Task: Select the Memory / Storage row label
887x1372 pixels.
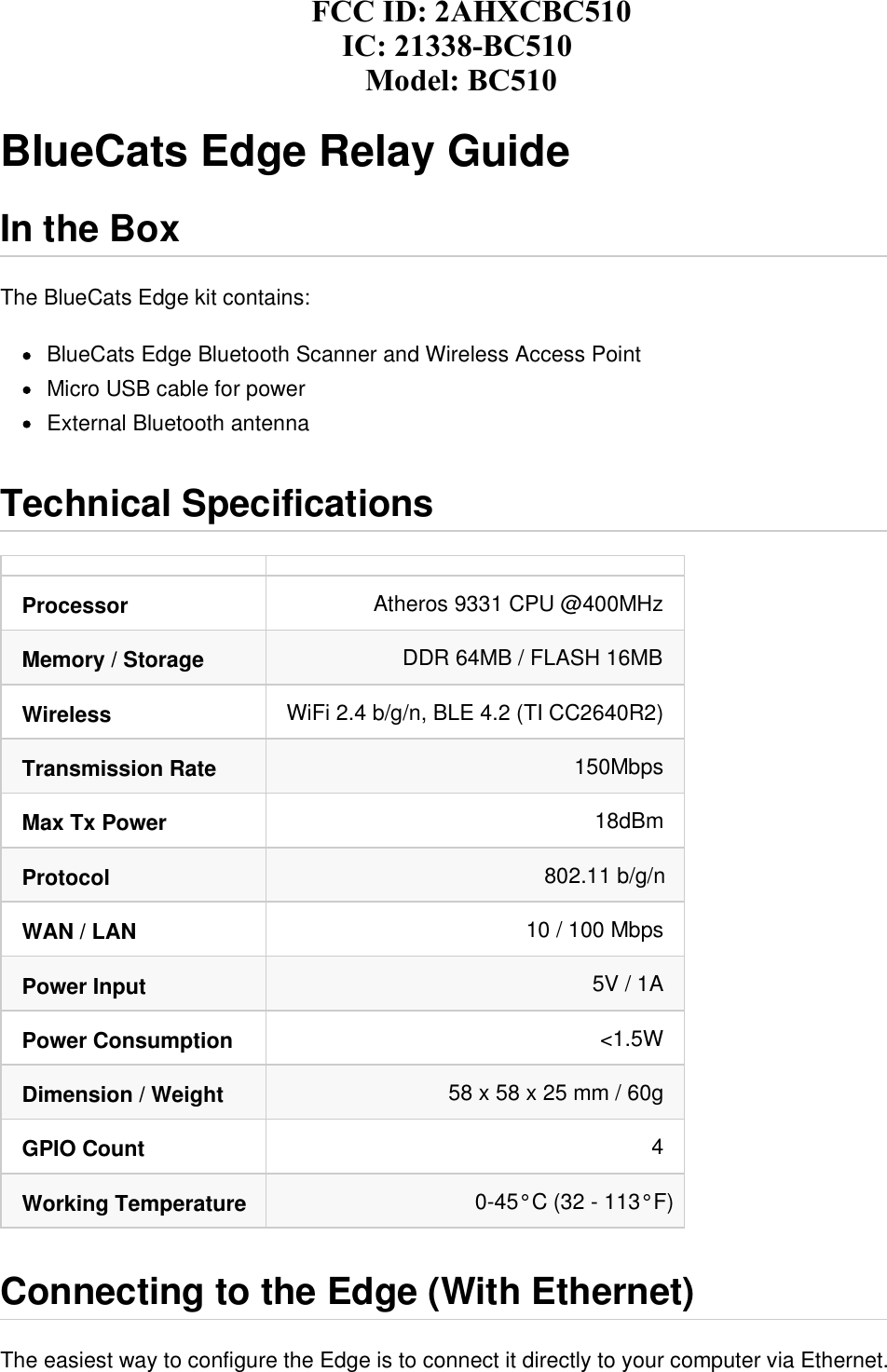Action: 113,659
